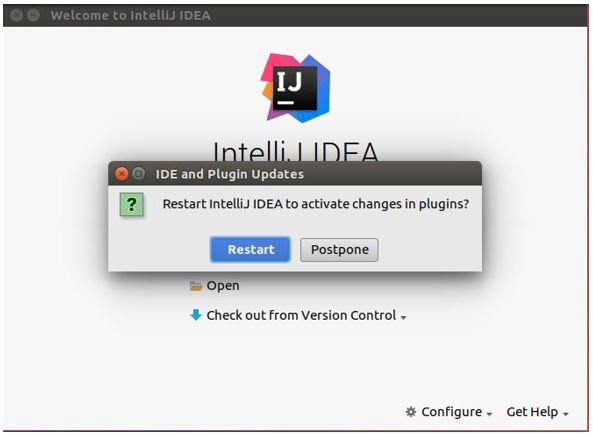Click the Welcome window's close button
The width and height of the screenshot is (593, 437).
[x=16, y=15]
